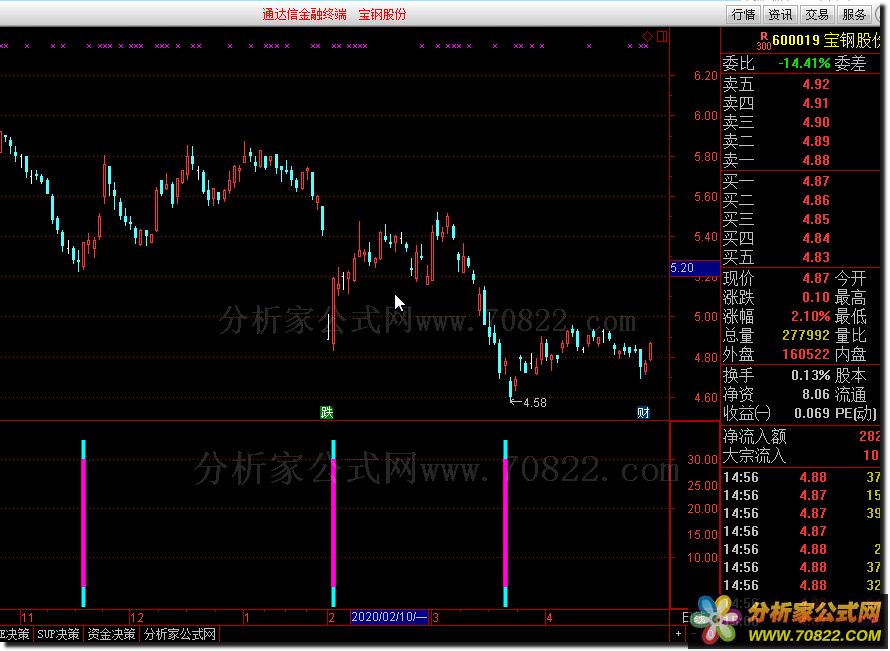This screenshot has height=651, width=890.
Task: Click the blue 财 marker on chart
Action: 643,412
